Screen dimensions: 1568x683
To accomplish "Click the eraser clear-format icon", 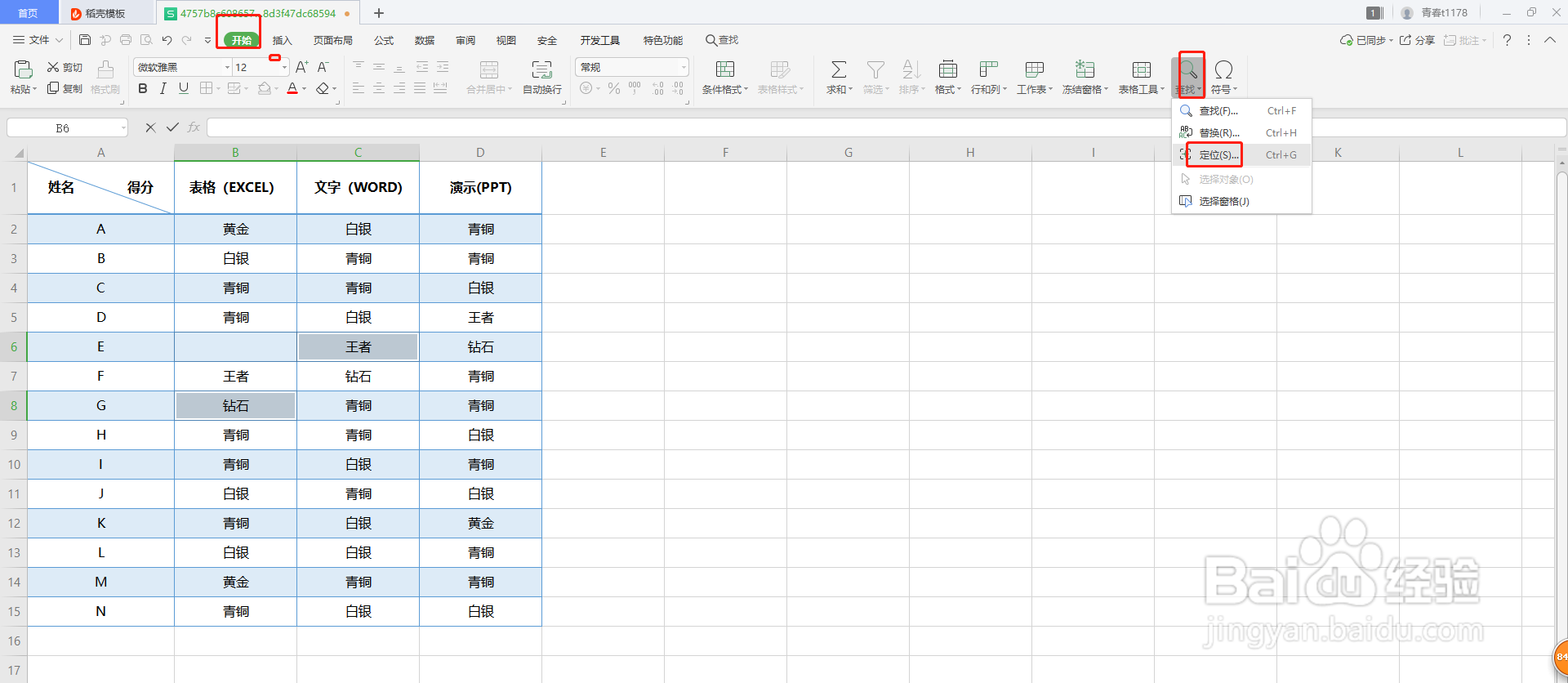I will click(x=323, y=88).
